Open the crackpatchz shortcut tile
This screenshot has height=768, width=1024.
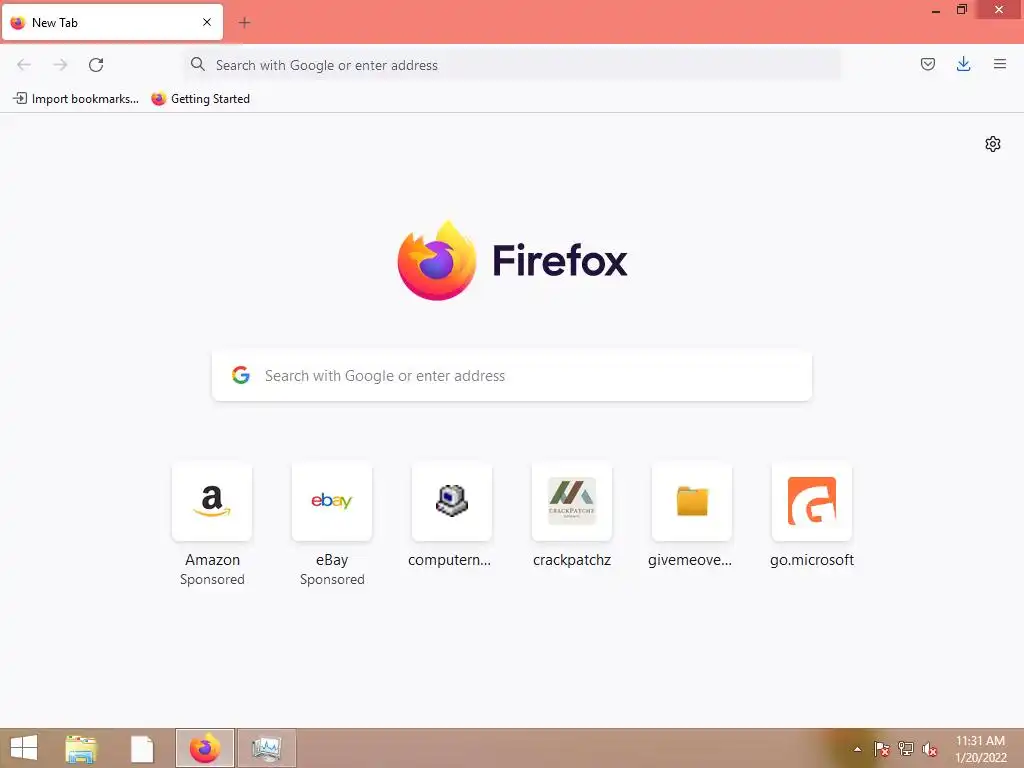coord(572,502)
